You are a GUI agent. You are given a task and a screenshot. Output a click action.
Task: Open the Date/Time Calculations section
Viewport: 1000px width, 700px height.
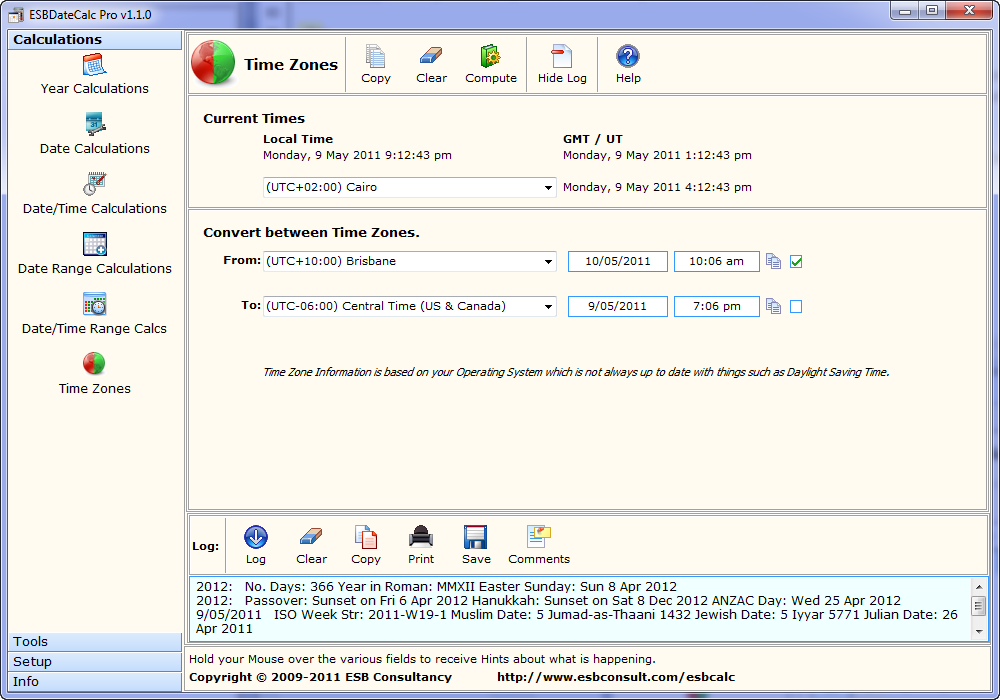pos(94,194)
